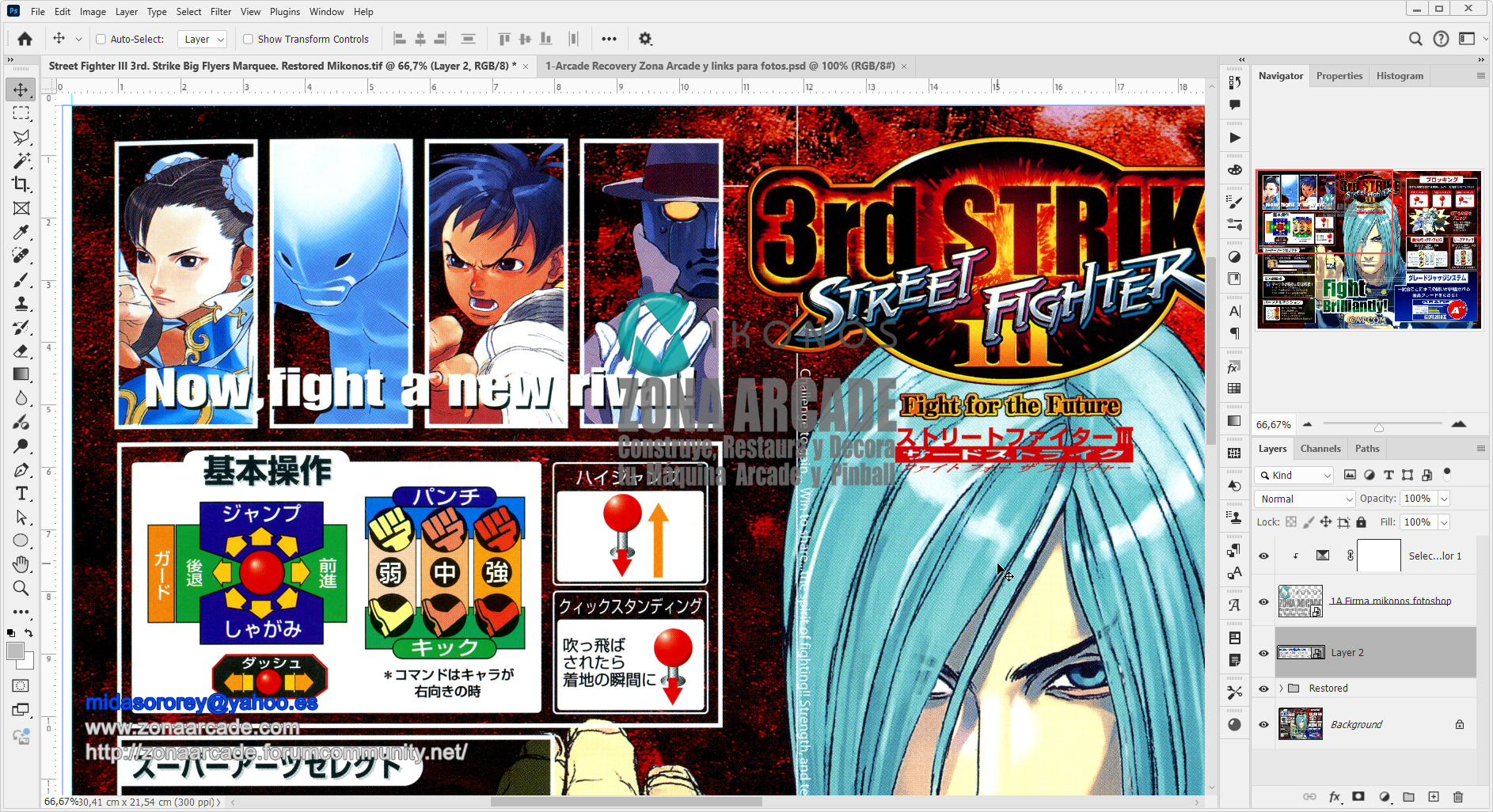Viewport: 1493px width, 812px height.
Task: Select the Blur tool
Action: pos(21,398)
